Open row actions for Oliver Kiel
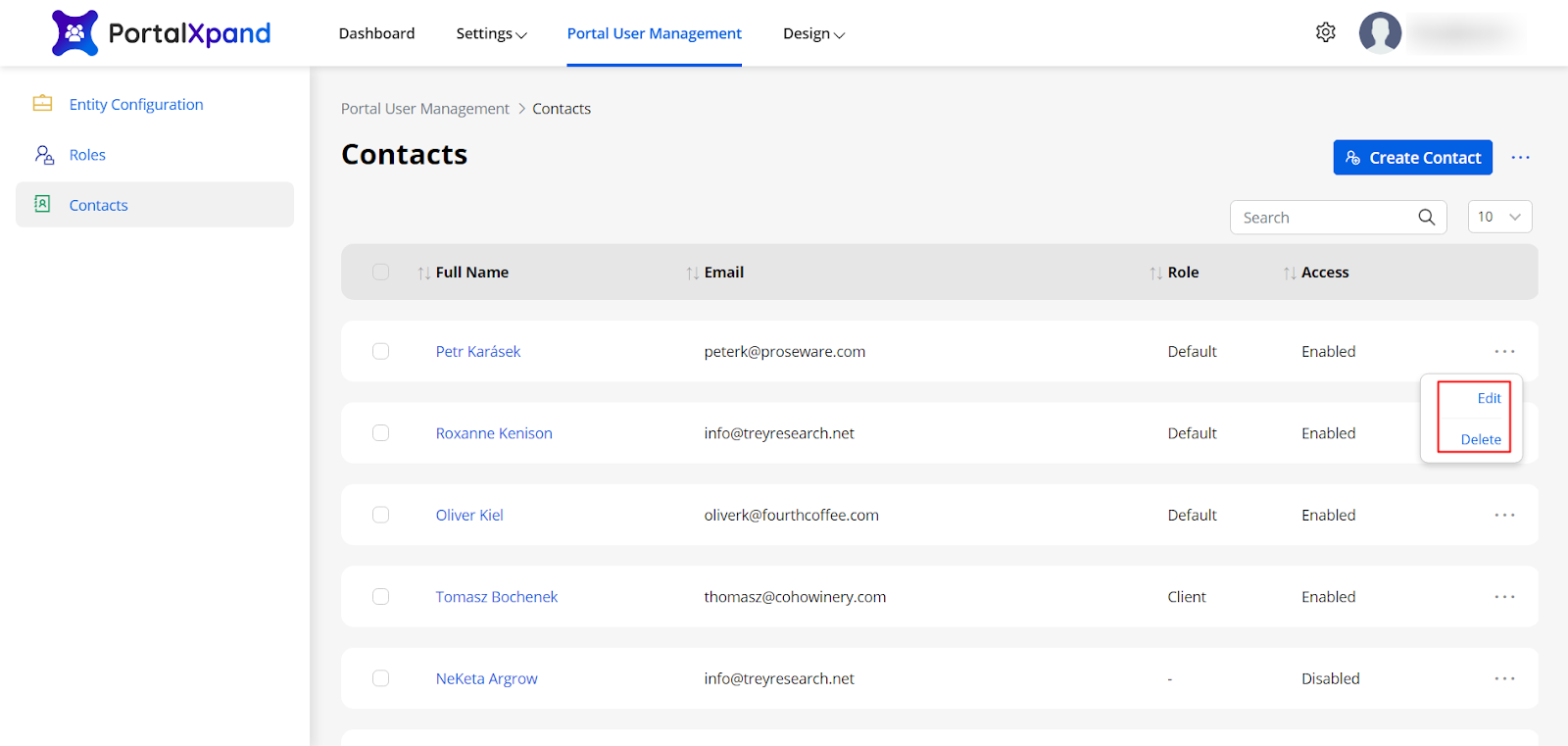The image size is (1568, 746). (x=1504, y=515)
